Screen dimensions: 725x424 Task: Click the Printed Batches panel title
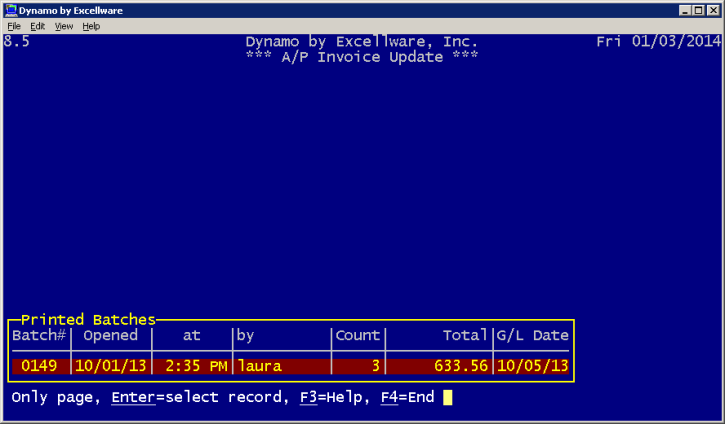point(88,320)
